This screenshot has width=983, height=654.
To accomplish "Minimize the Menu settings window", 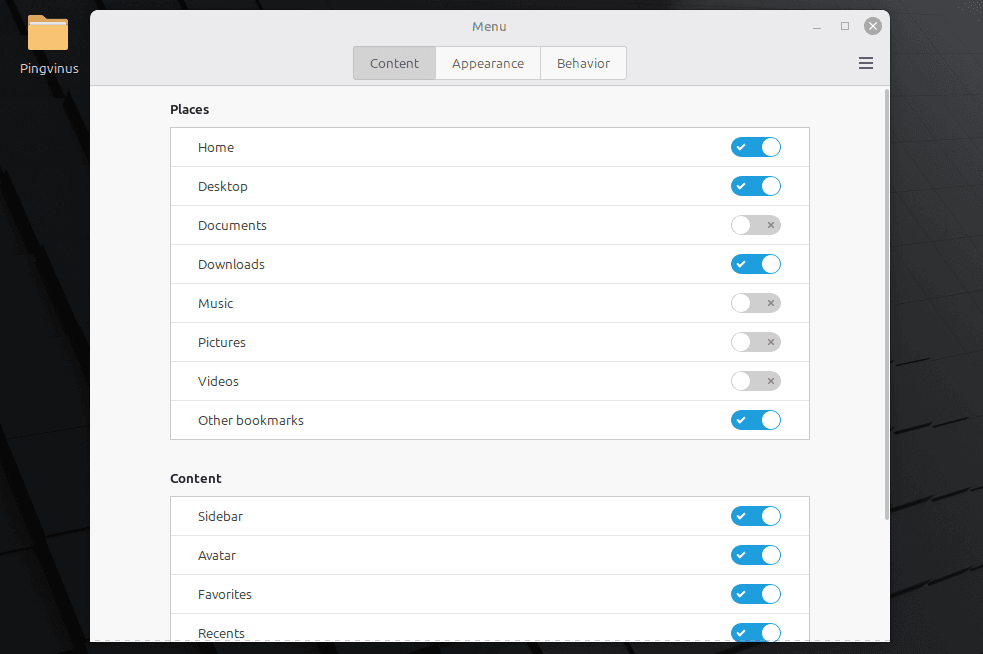I will click(818, 26).
